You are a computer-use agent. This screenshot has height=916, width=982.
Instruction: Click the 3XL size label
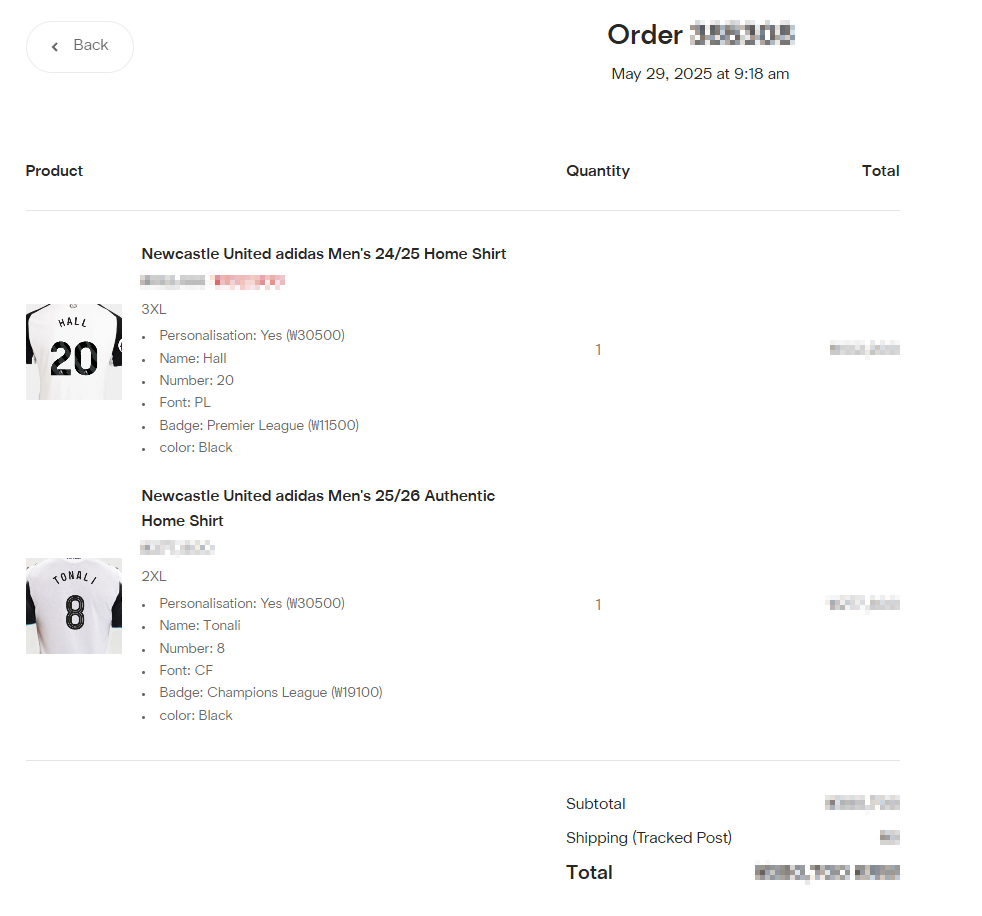154,309
